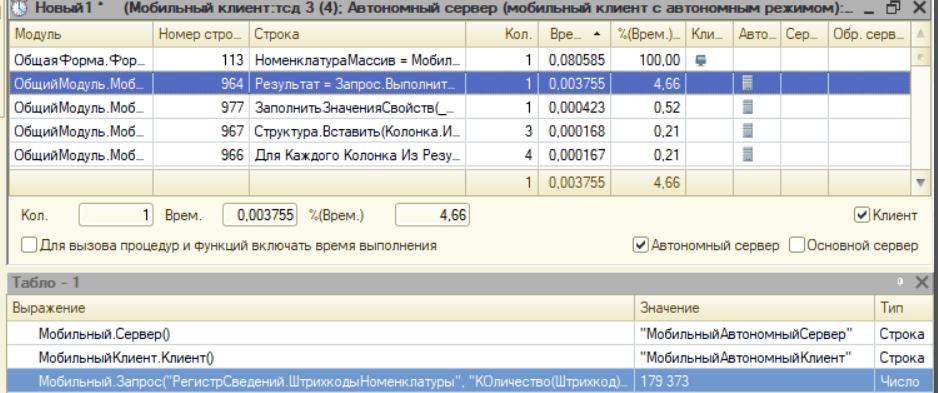The width and height of the screenshot is (938, 393).
Task: Click the Табло - 1 panel title
Action: (x=47, y=282)
